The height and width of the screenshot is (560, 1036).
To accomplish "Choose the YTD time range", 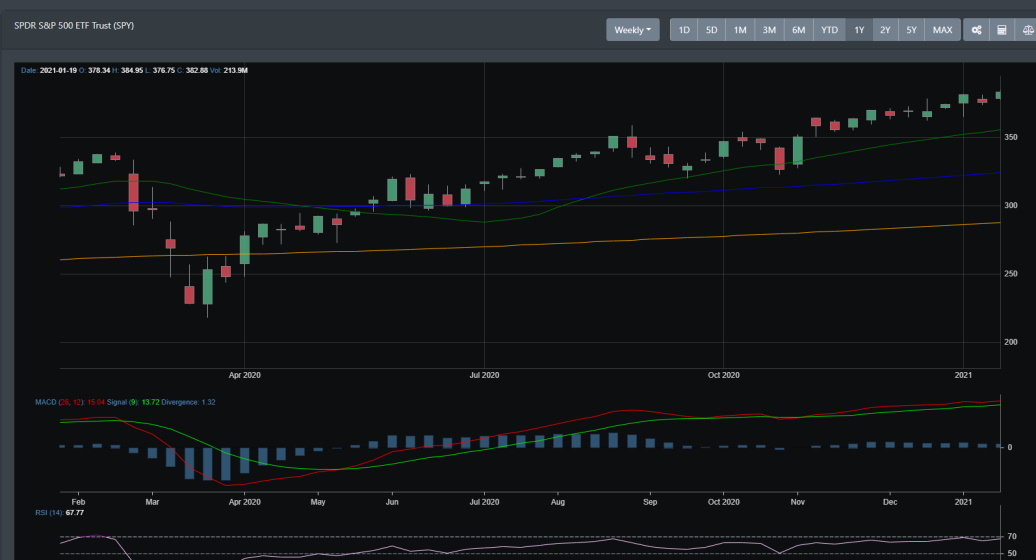I will (x=829, y=30).
